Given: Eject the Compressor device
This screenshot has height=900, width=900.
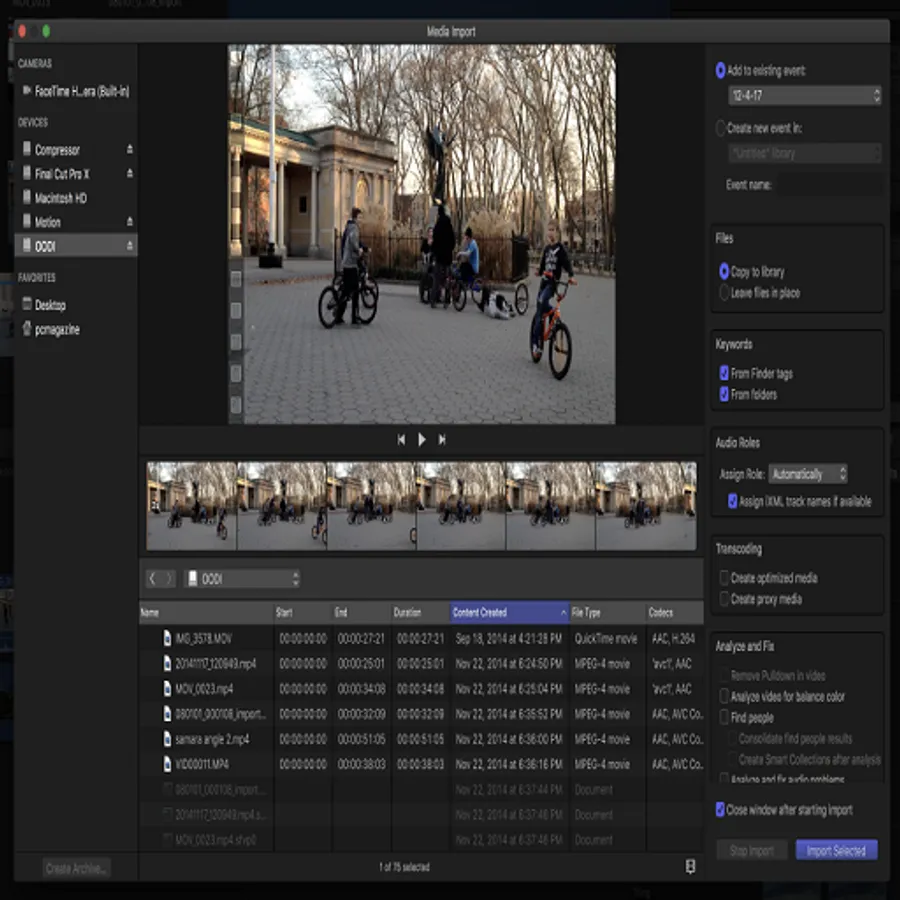Looking at the screenshot, I should 129,150.
